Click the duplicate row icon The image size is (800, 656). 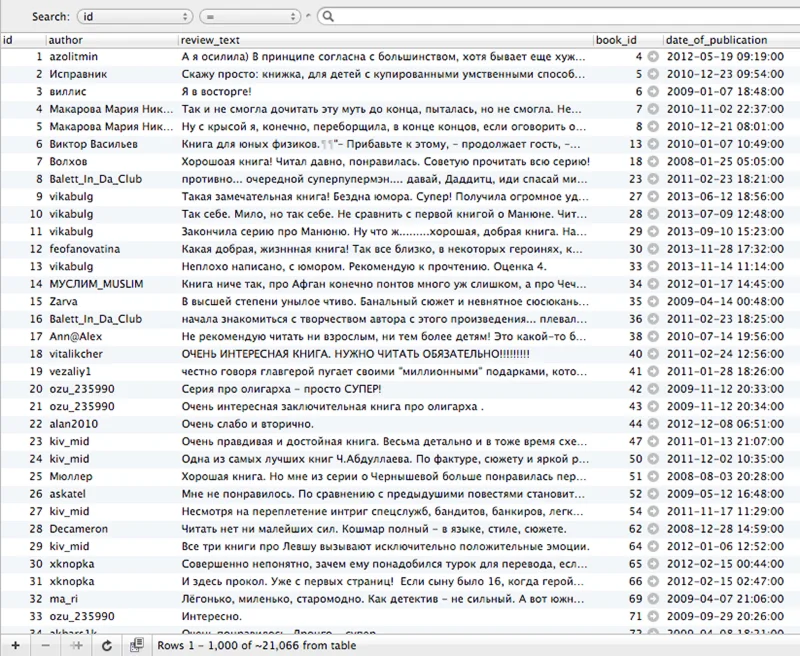(76, 645)
